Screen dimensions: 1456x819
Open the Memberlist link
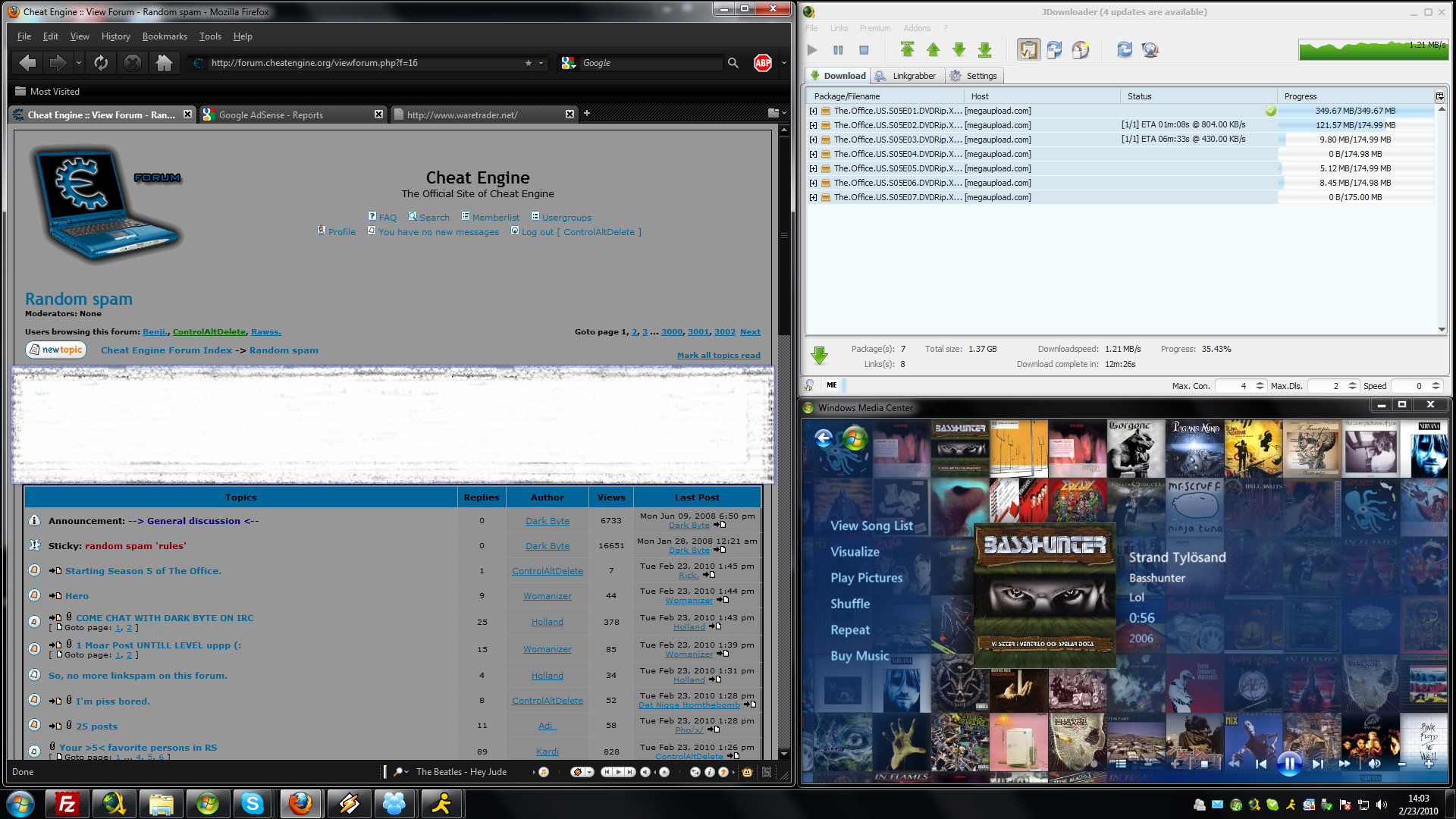[x=496, y=218]
